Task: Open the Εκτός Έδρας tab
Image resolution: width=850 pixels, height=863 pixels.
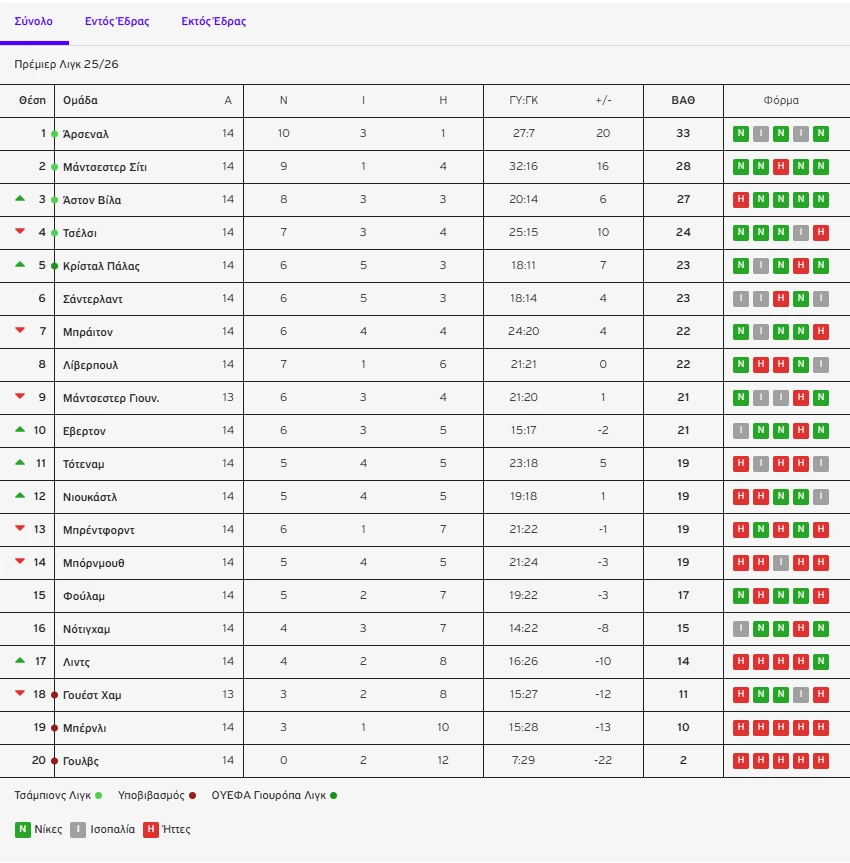Action: (213, 21)
